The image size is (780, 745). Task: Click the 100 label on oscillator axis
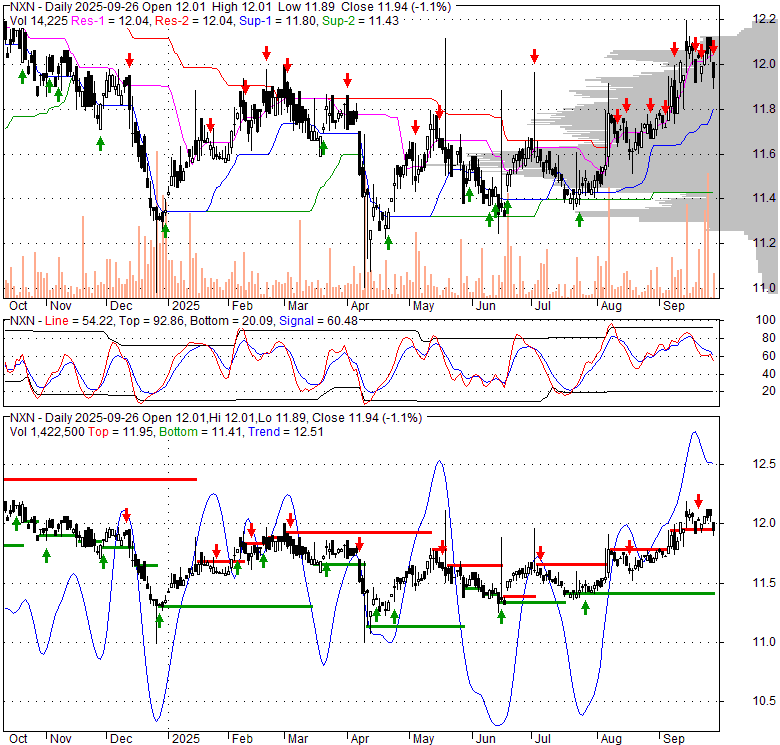pos(766,320)
